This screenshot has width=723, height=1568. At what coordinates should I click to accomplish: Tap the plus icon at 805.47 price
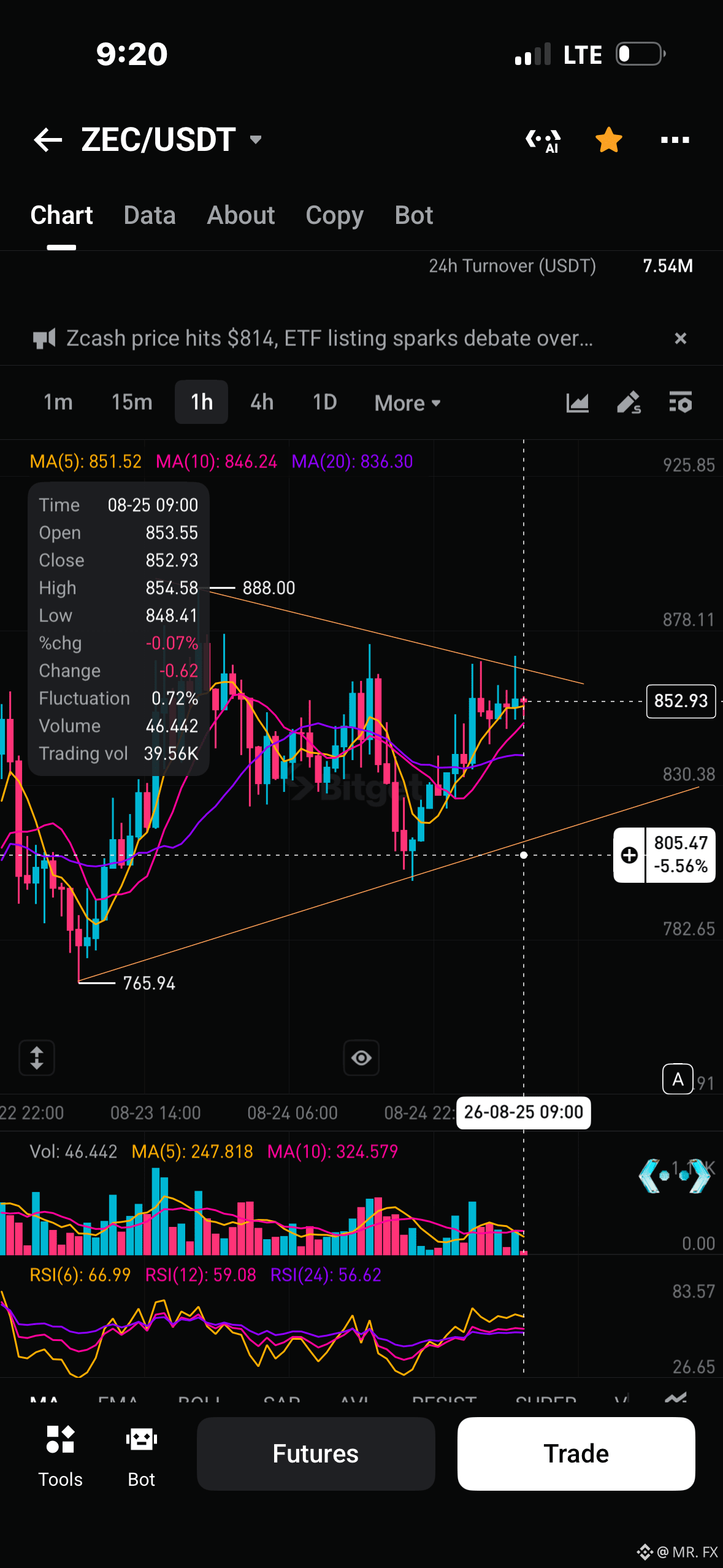[630, 855]
